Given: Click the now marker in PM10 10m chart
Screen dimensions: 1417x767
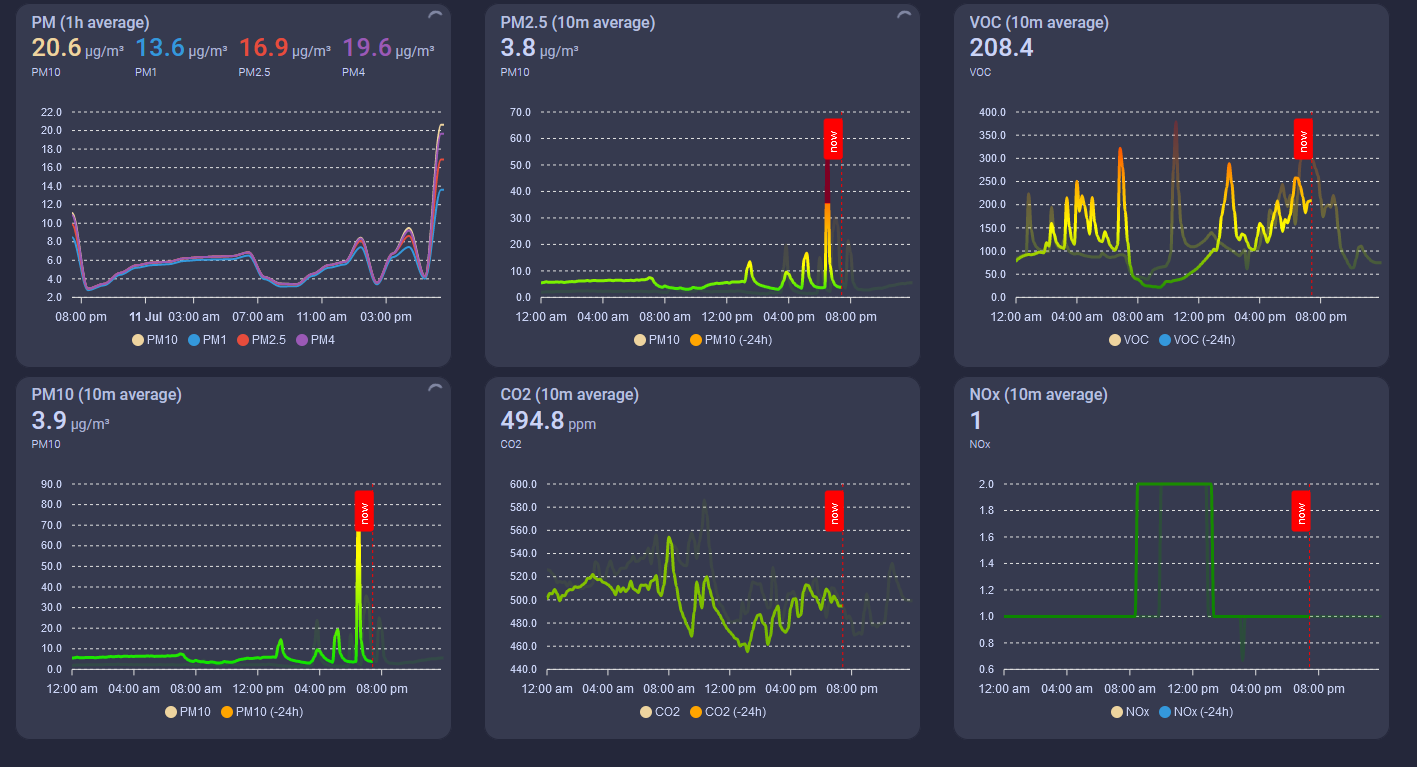Looking at the screenshot, I should [364, 510].
